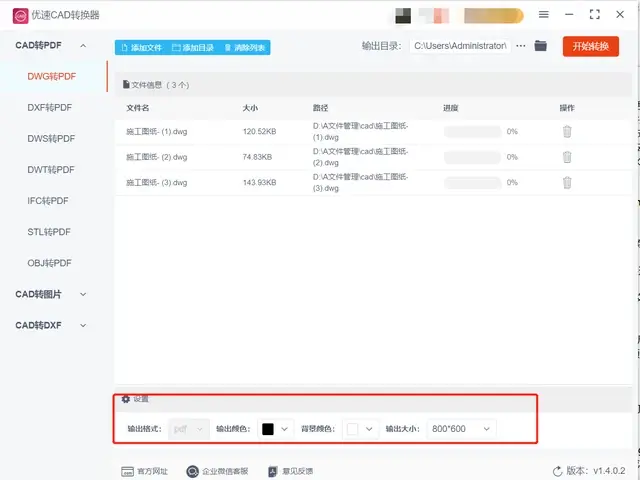
Task: Click the output directory path field
Action: click(460, 46)
